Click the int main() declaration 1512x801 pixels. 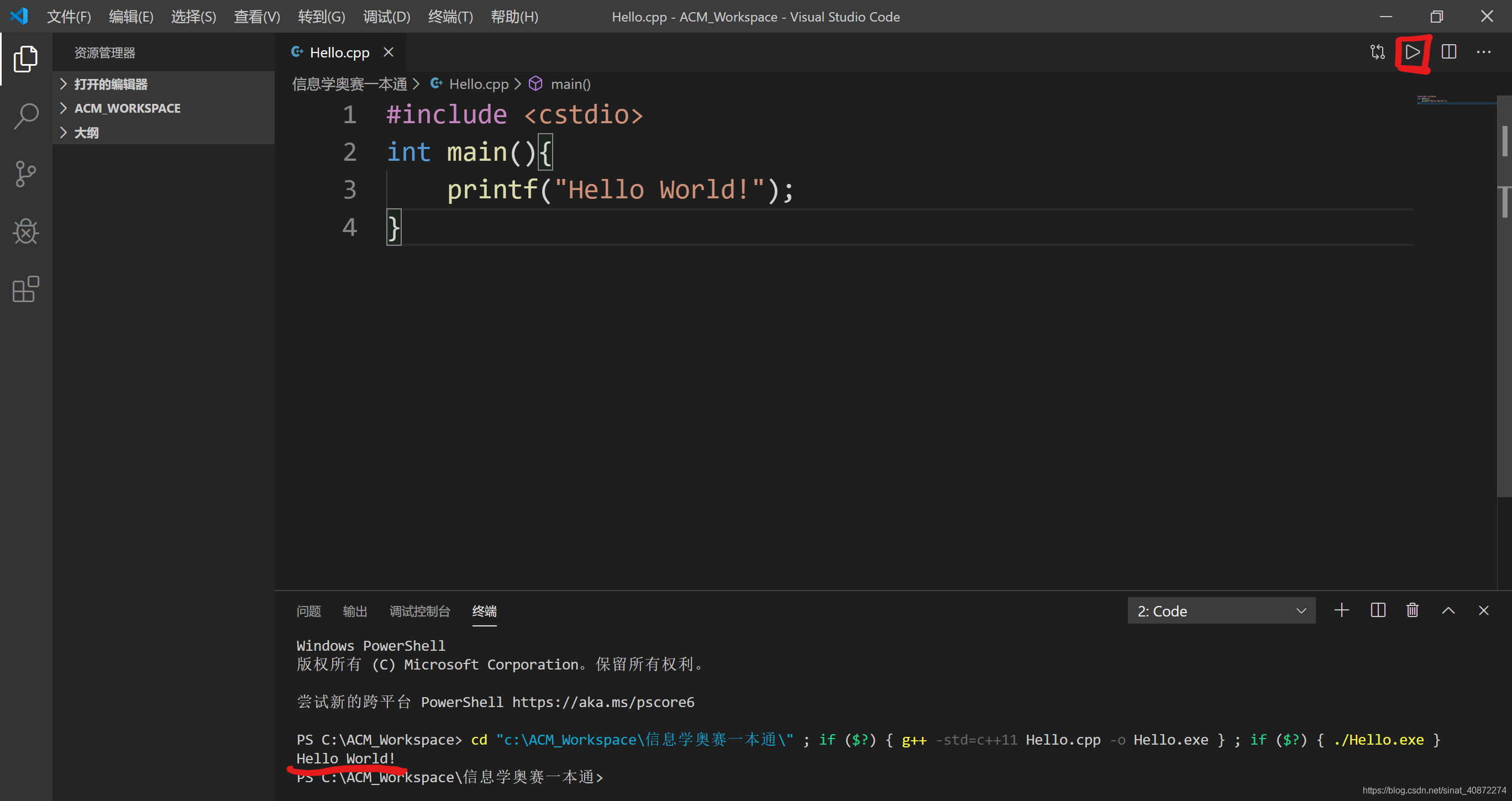[470, 152]
